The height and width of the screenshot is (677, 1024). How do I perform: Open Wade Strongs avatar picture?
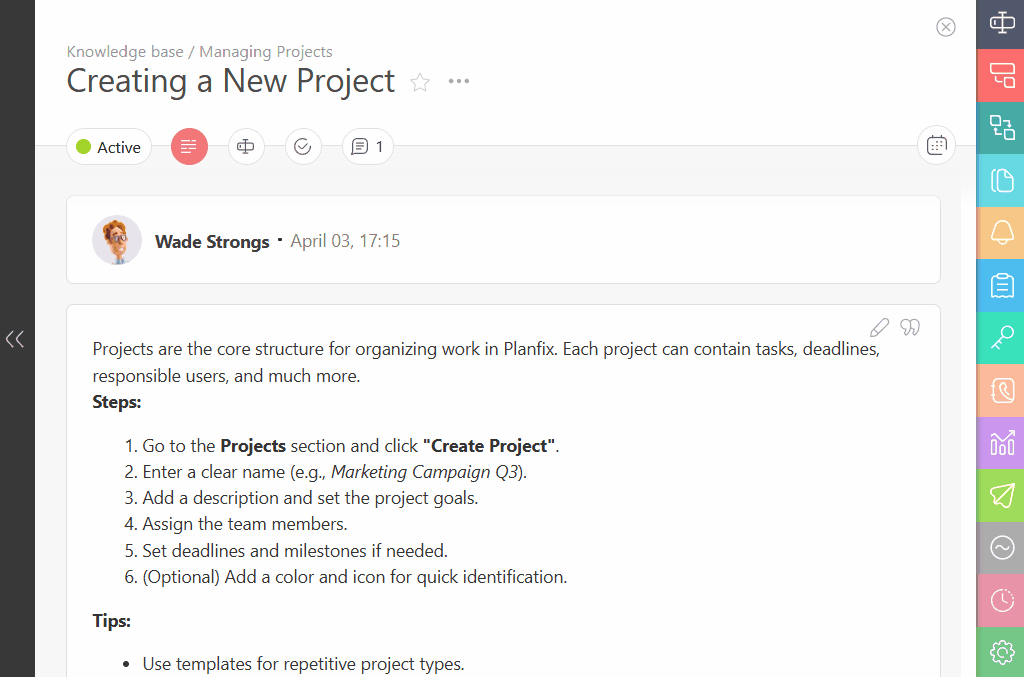tap(117, 240)
